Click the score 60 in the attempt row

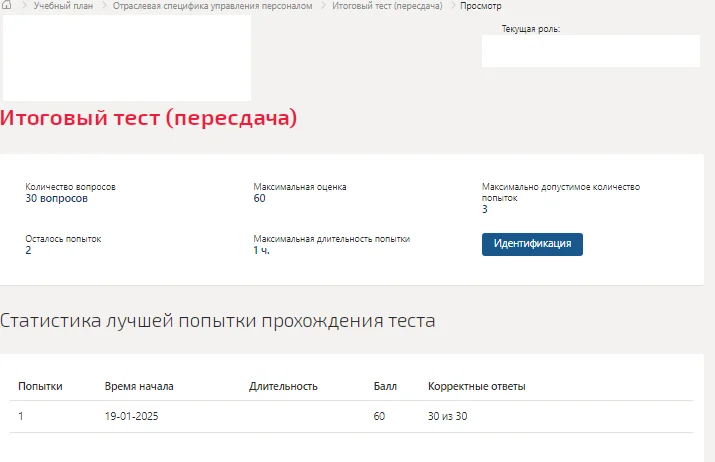pyautogui.click(x=379, y=416)
